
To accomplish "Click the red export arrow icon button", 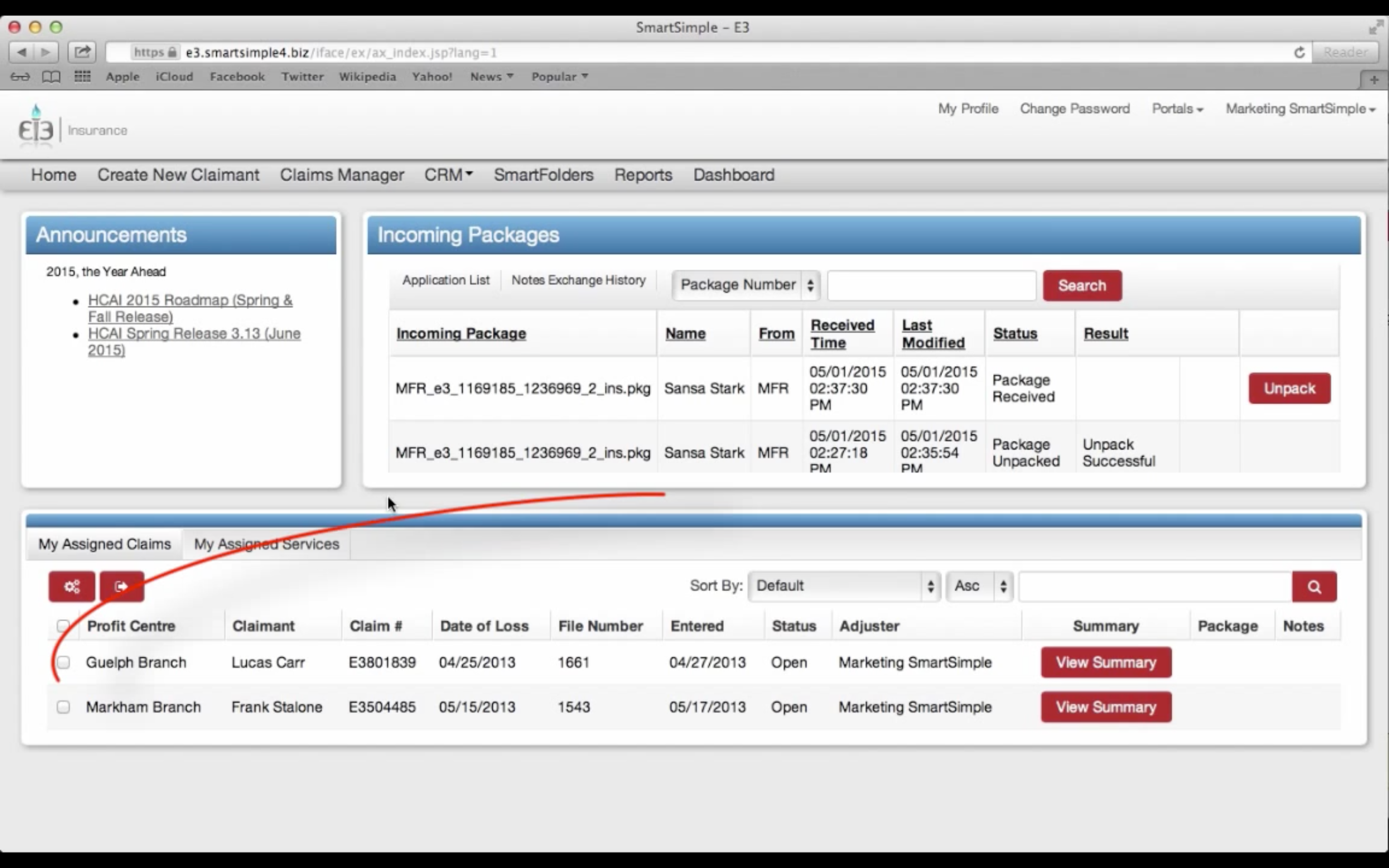I will click(x=122, y=586).
